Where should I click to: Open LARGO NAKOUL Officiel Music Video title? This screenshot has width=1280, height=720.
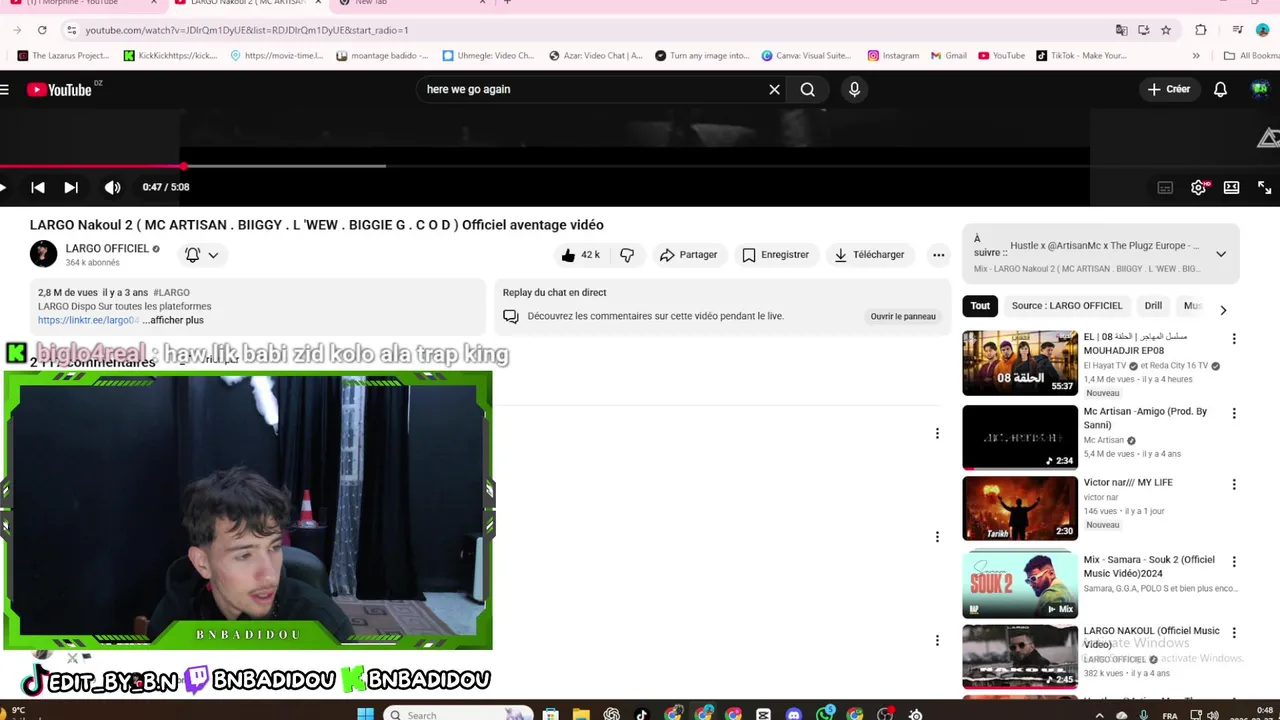pos(1151,637)
